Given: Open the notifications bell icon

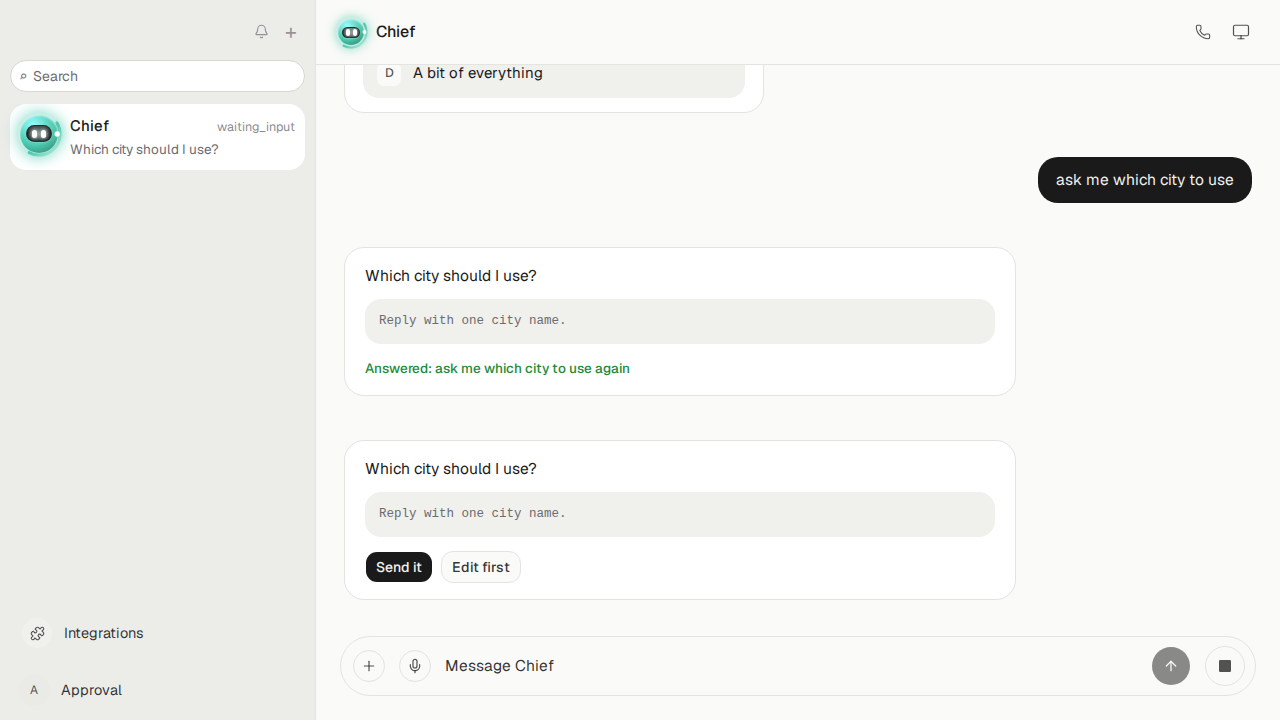Looking at the screenshot, I should point(261,32).
